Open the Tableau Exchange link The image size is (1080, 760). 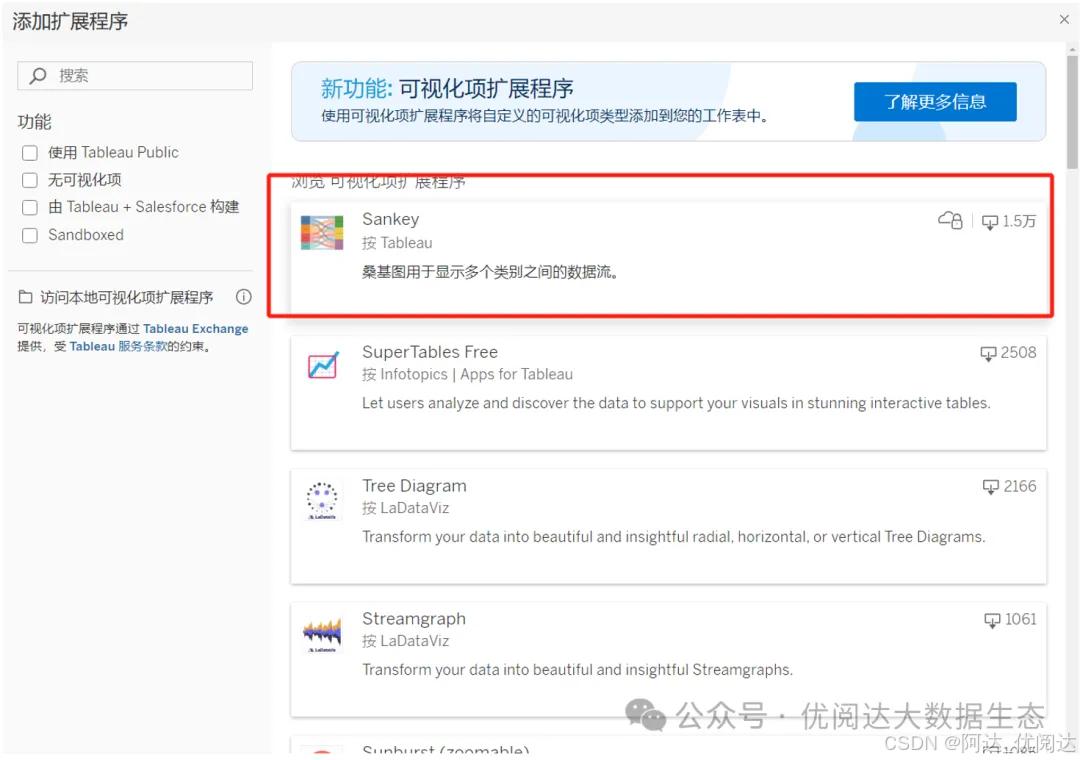196,329
